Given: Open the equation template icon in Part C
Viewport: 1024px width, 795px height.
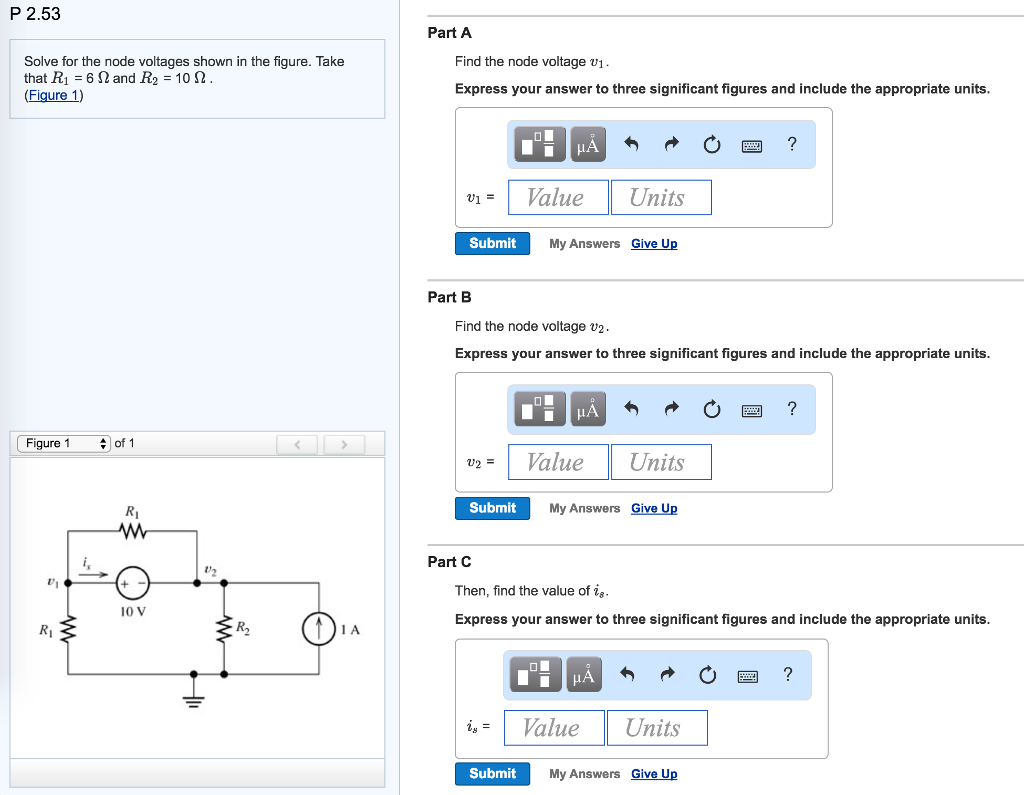Looking at the screenshot, I should [x=534, y=674].
